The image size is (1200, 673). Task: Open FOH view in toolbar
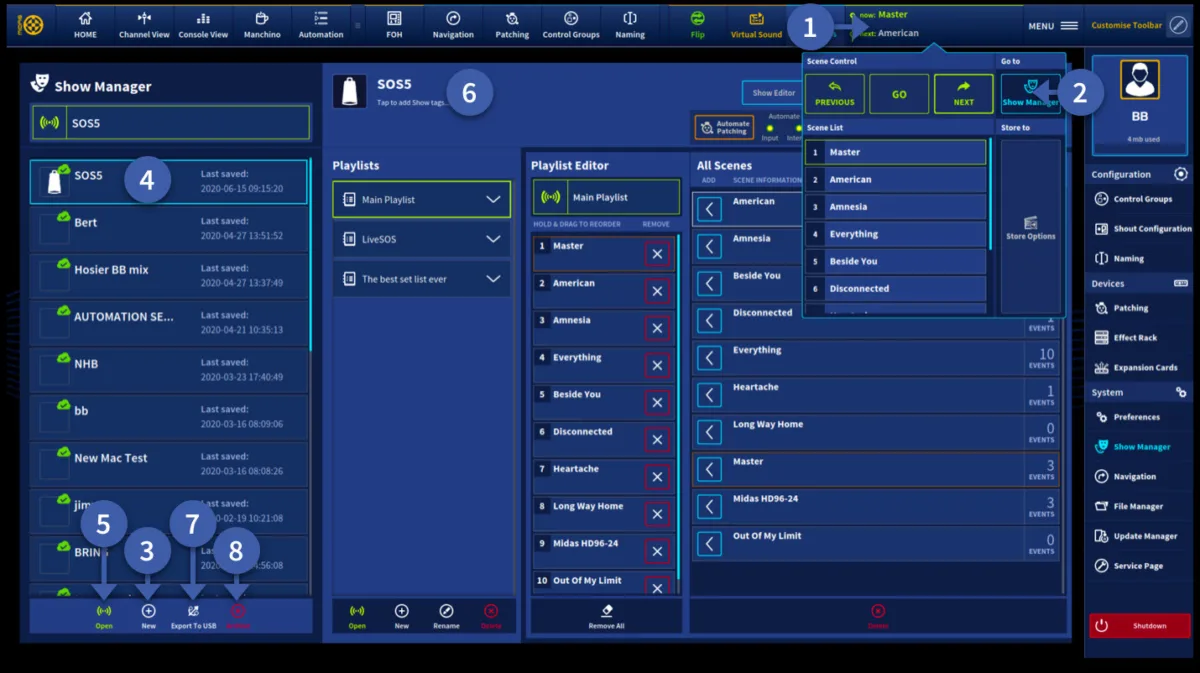[394, 25]
